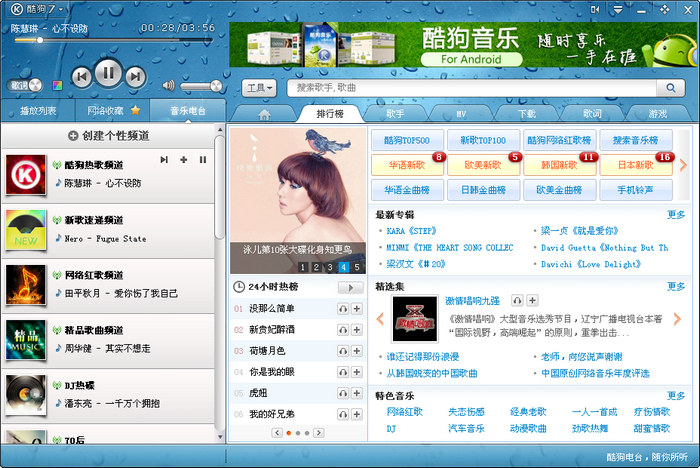
Task: Open the 汽车音乐 category link
Action: pyautogui.click(x=466, y=429)
